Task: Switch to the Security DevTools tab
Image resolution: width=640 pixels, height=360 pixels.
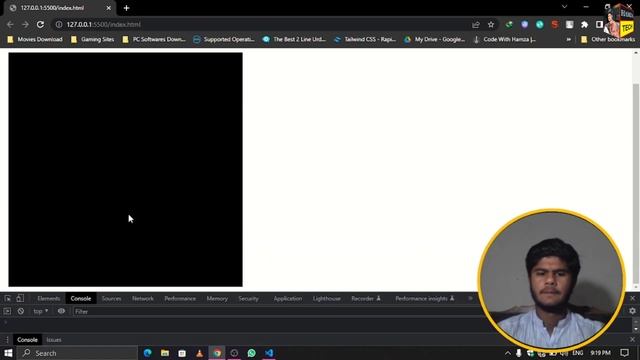Action: pos(249,299)
